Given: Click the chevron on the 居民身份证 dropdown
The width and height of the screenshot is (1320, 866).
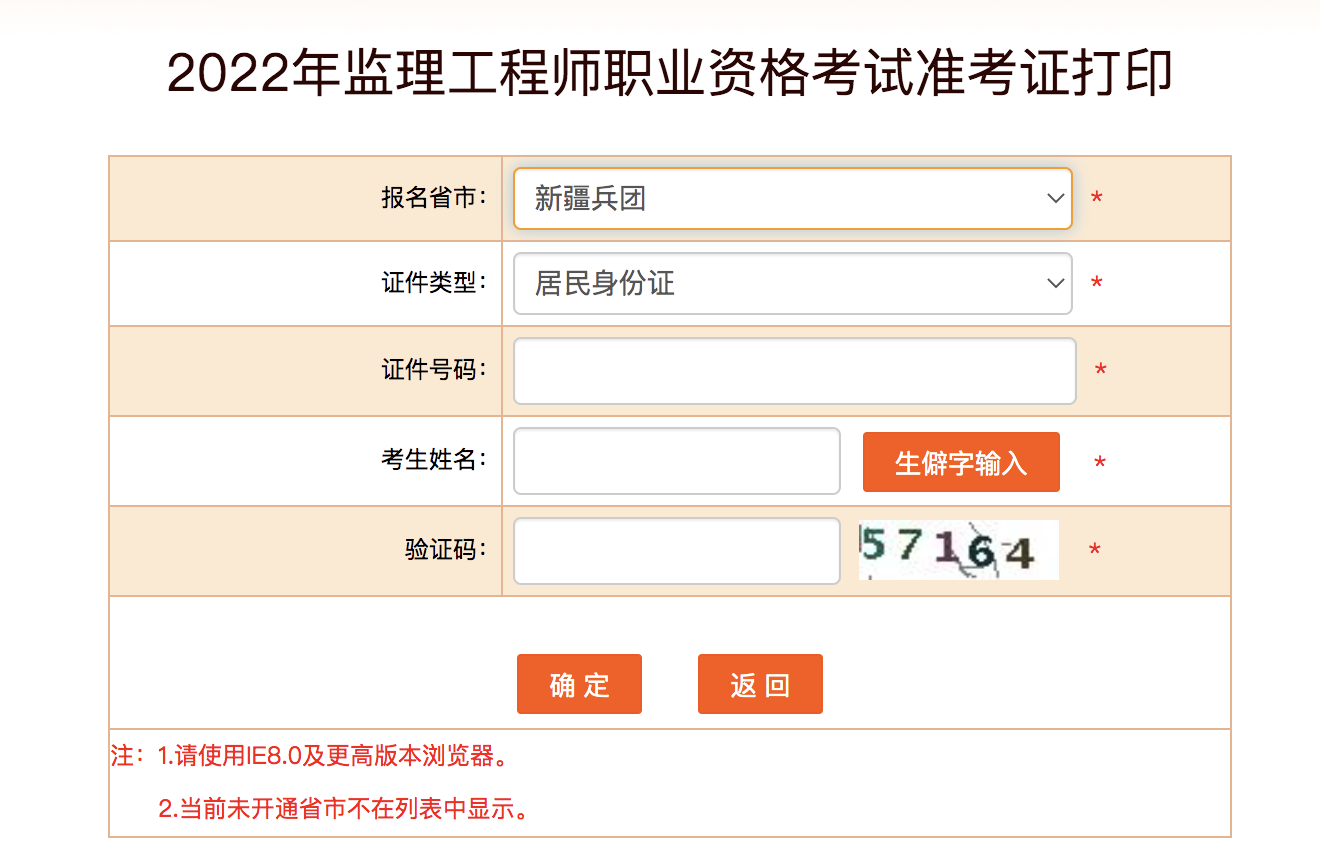Looking at the screenshot, I should click(1055, 283).
